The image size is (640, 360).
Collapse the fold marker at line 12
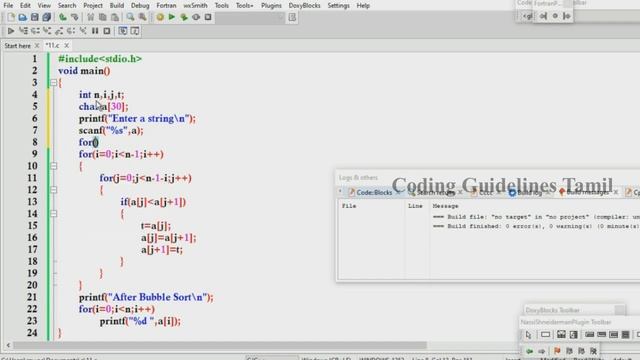click(x=53, y=190)
